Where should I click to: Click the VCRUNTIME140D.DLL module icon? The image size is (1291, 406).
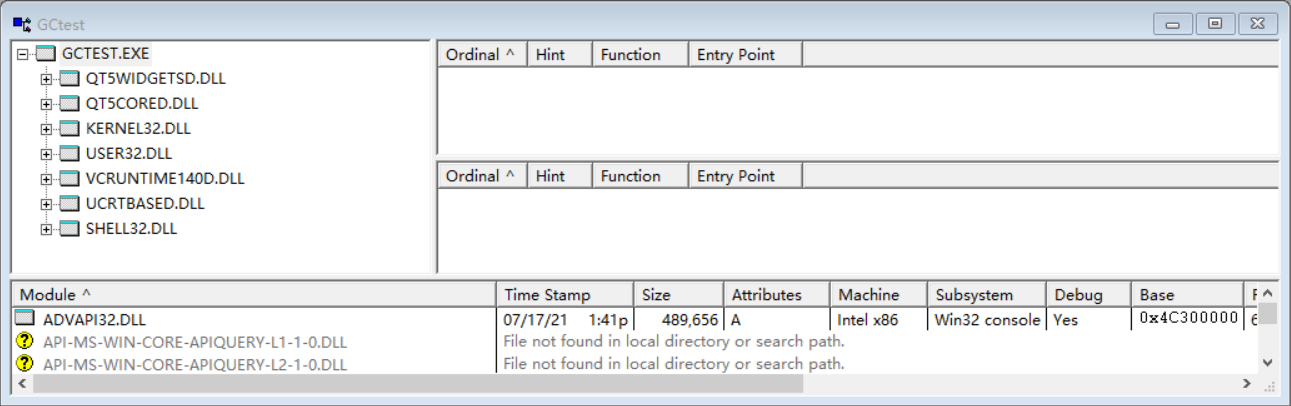click(x=69, y=178)
